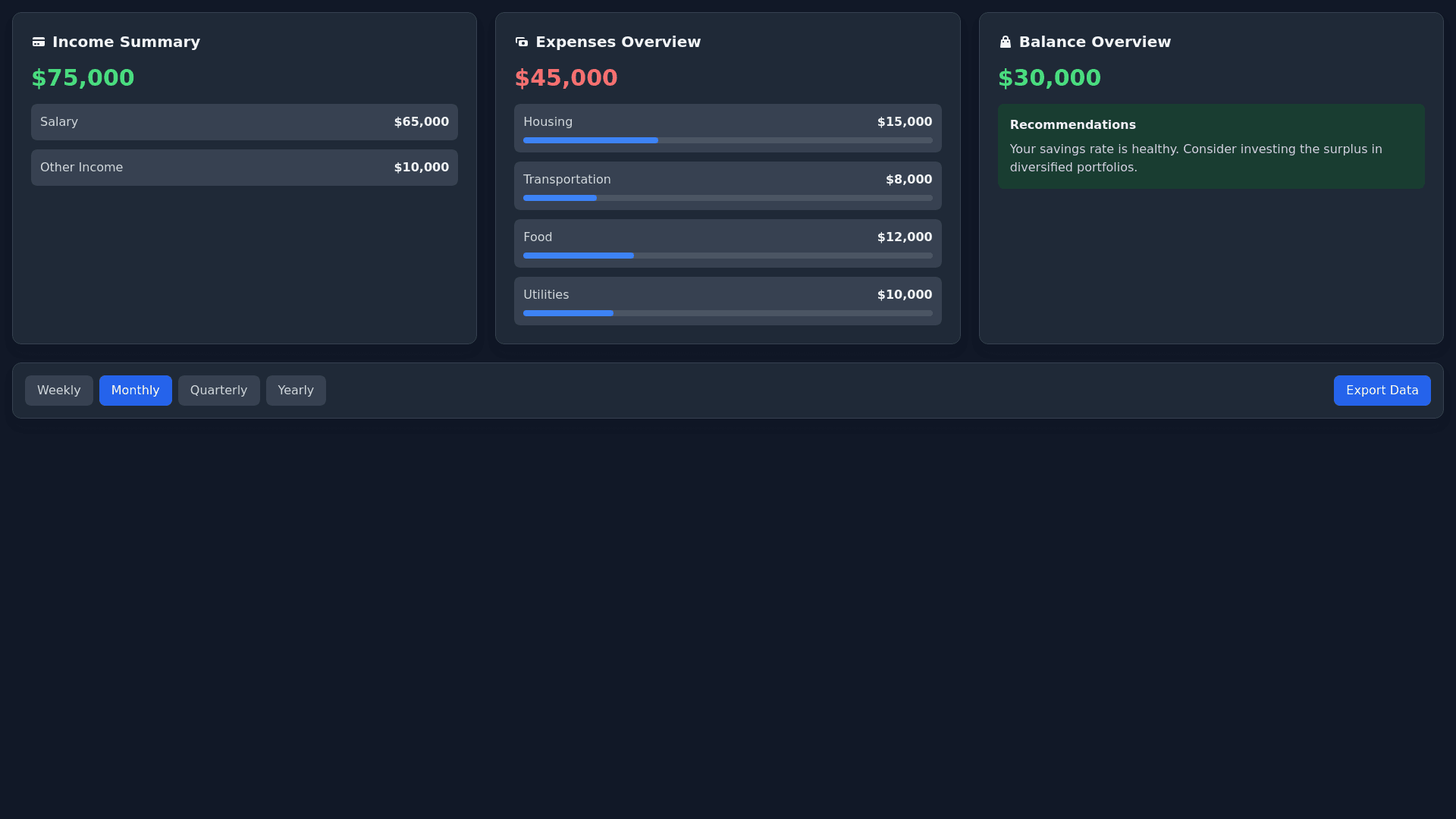Click the $30,000 balance amount
The height and width of the screenshot is (819, 1456).
[x=1049, y=77]
